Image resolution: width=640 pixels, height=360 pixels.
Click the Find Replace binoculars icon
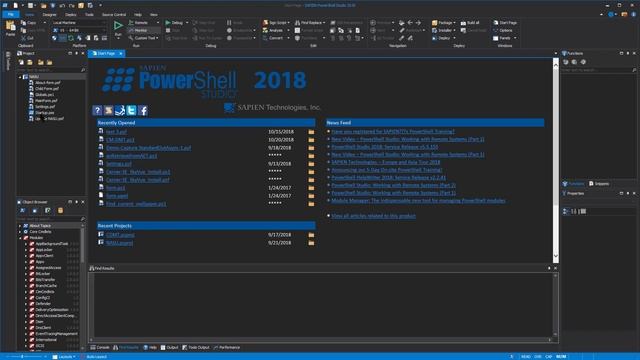click(297, 23)
